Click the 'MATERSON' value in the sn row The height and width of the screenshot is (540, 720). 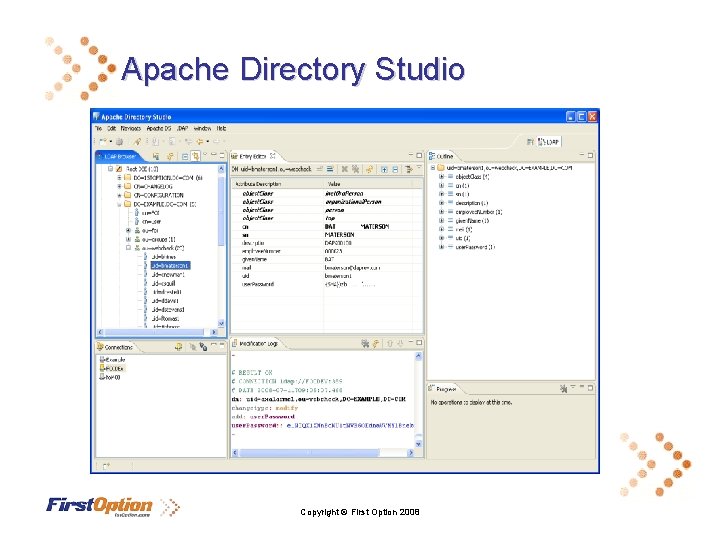point(339,235)
